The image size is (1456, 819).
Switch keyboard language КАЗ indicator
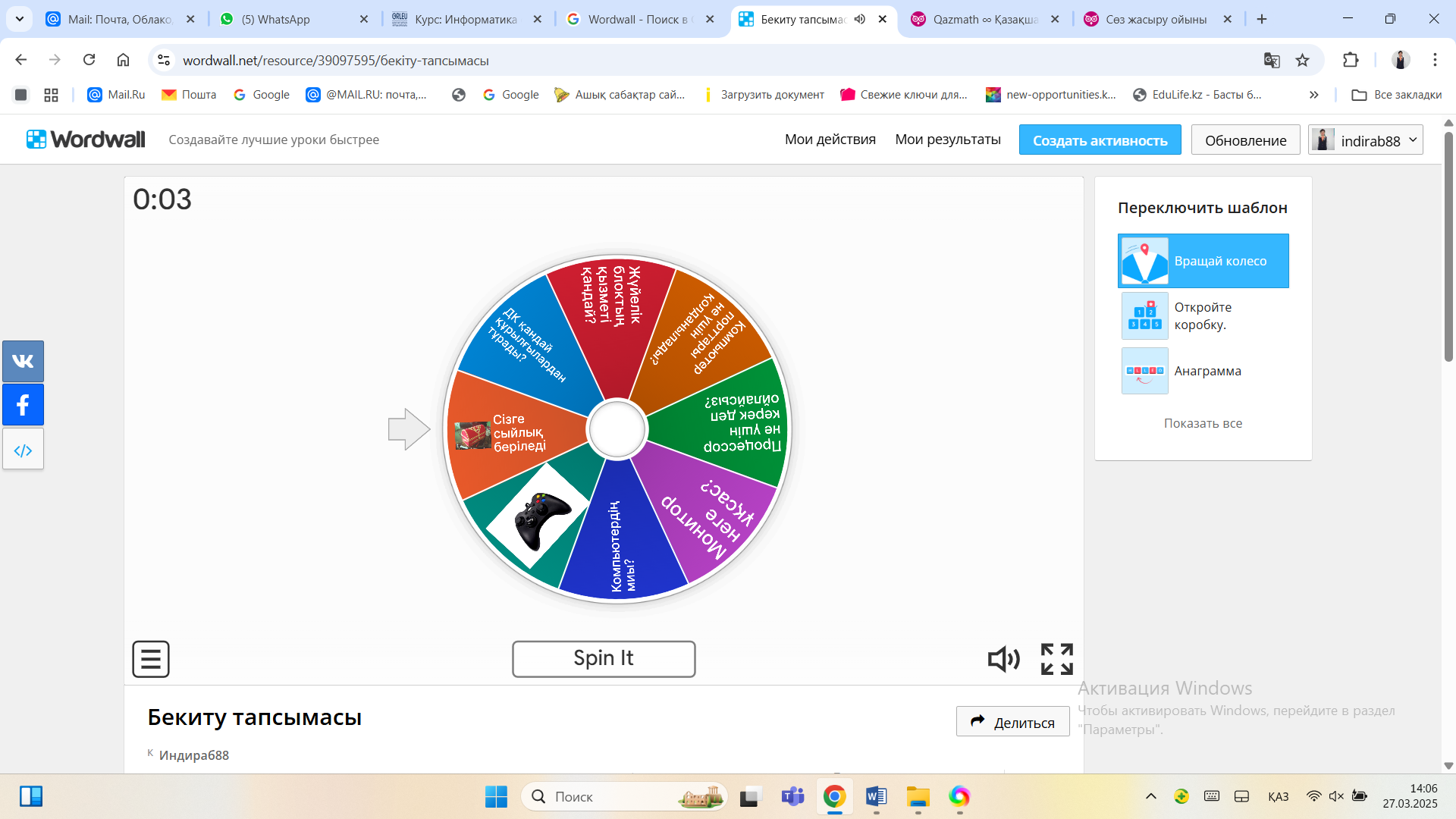(1278, 796)
